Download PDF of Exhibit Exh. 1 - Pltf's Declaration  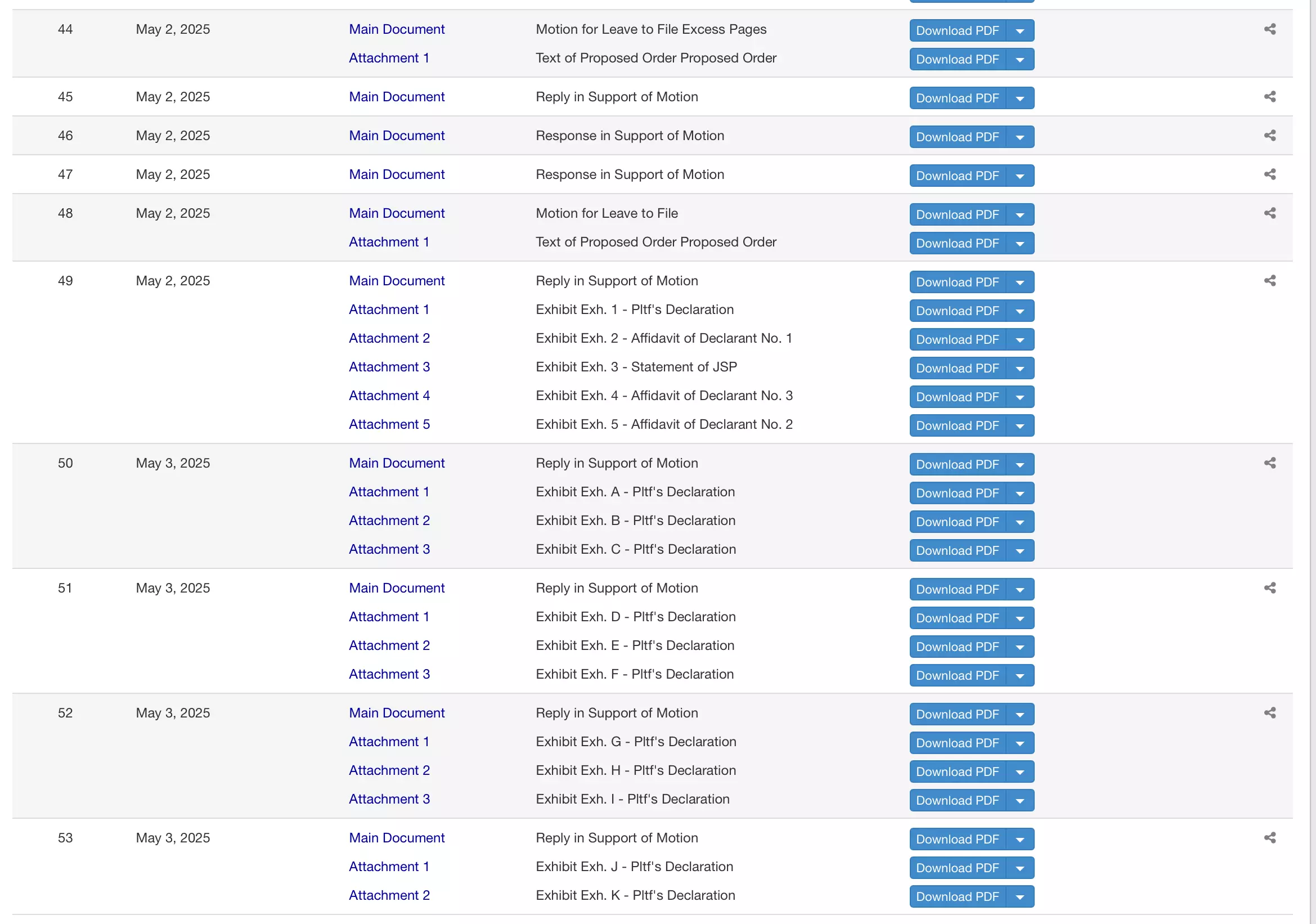pos(957,311)
